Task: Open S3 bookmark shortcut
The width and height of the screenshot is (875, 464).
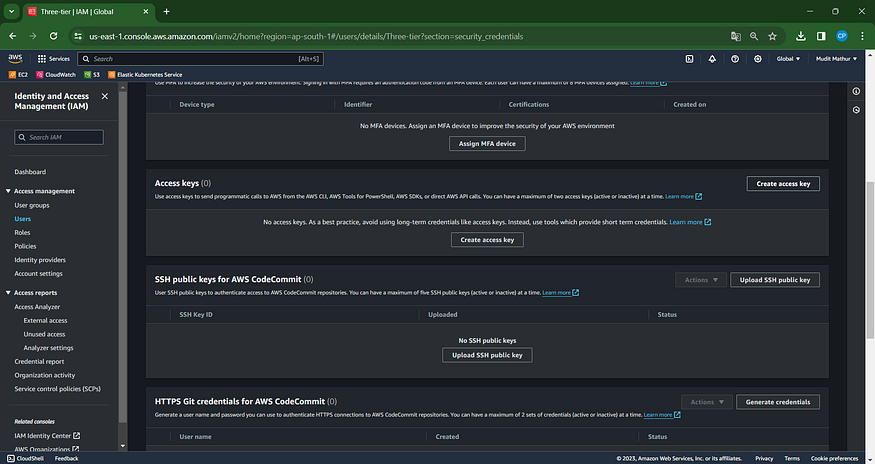Action: tap(92, 74)
